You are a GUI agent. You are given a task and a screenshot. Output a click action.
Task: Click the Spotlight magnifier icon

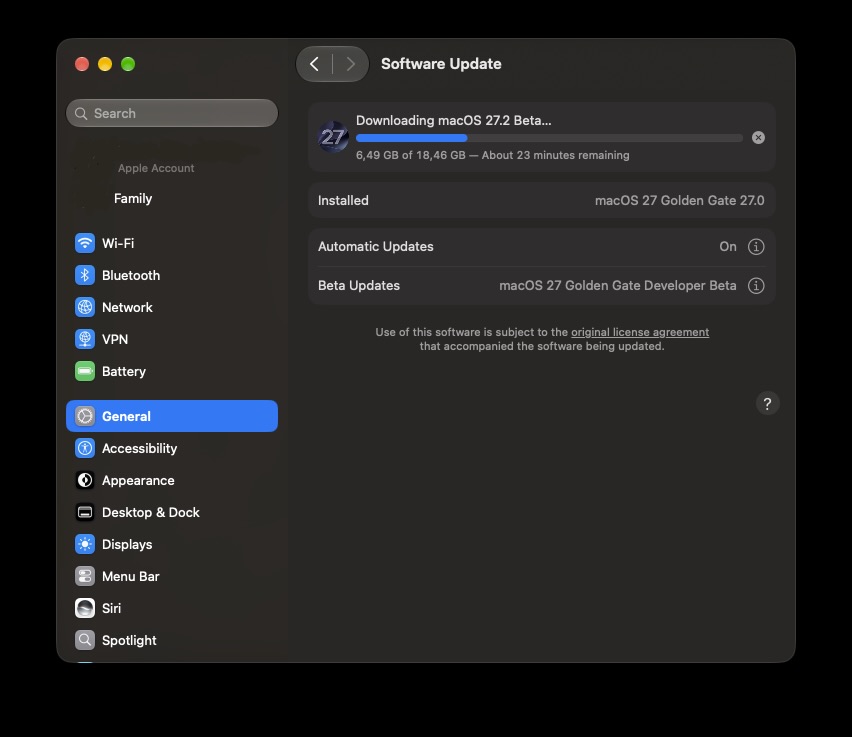[x=85, y=640]
